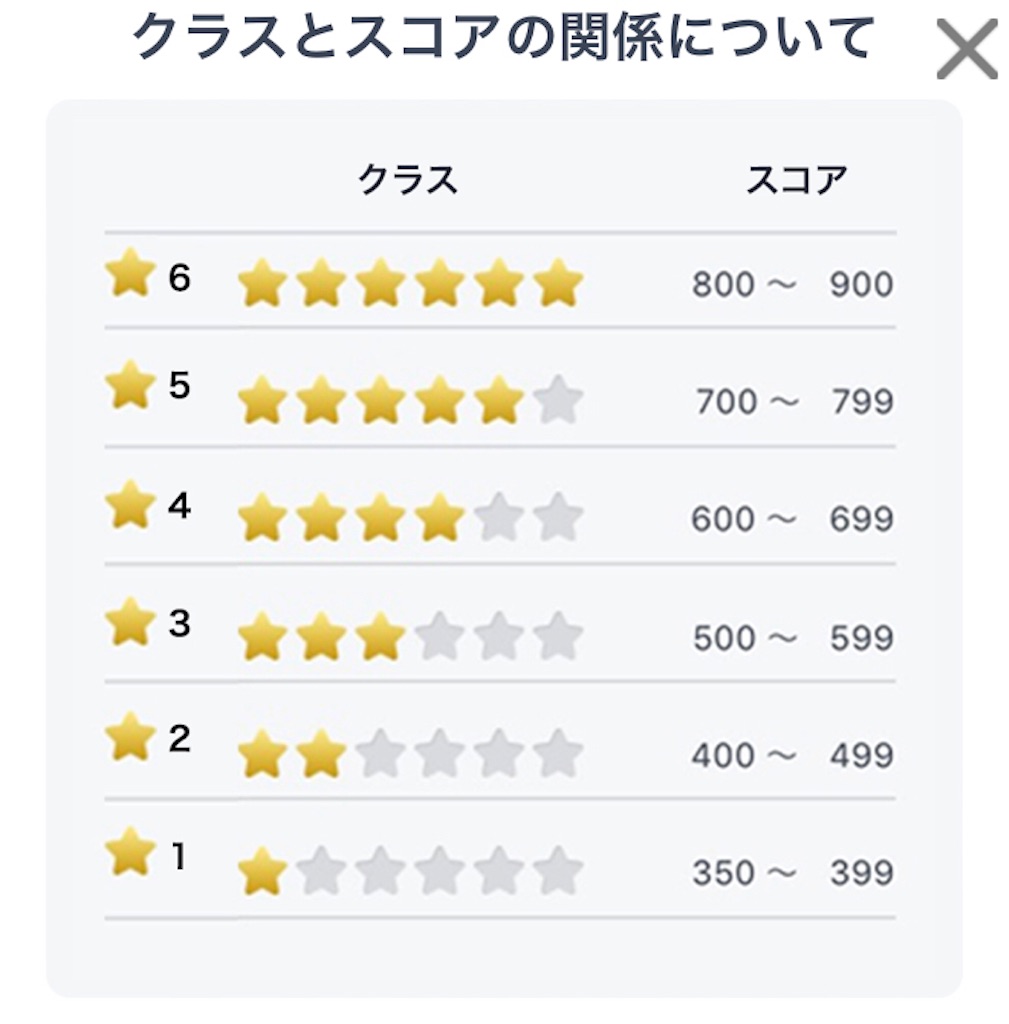Viewport: 1009px width, 1024px height.
Task: Select the 350 ～ 399 score range
Action: pos(793,872)
